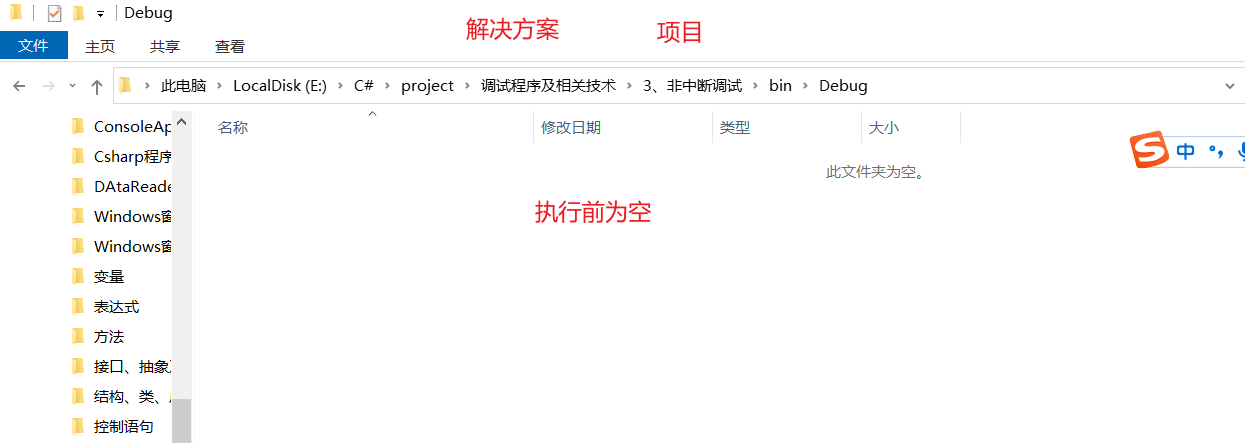1245x443 pixels.
Task: Select 表达式 folder in navigation pane
Action: pyautogui.click(x=116, y=306)
